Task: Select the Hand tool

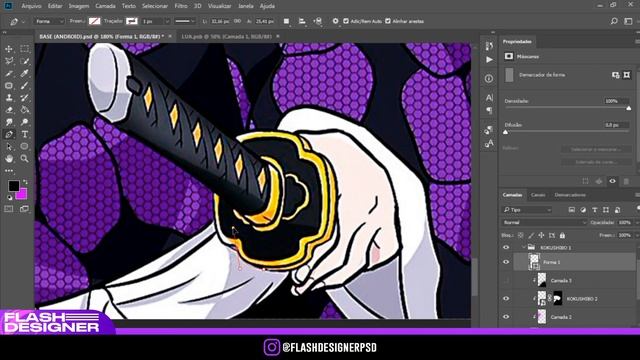Action: pyautogui.click(x=9, y=159)
